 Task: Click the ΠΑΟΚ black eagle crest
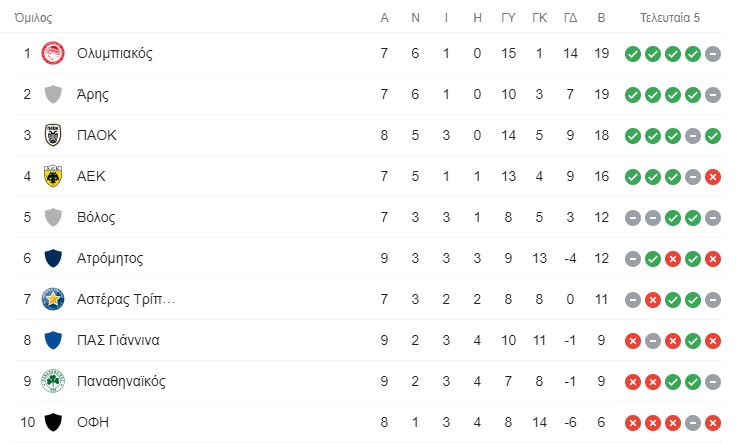click(53, 135)
